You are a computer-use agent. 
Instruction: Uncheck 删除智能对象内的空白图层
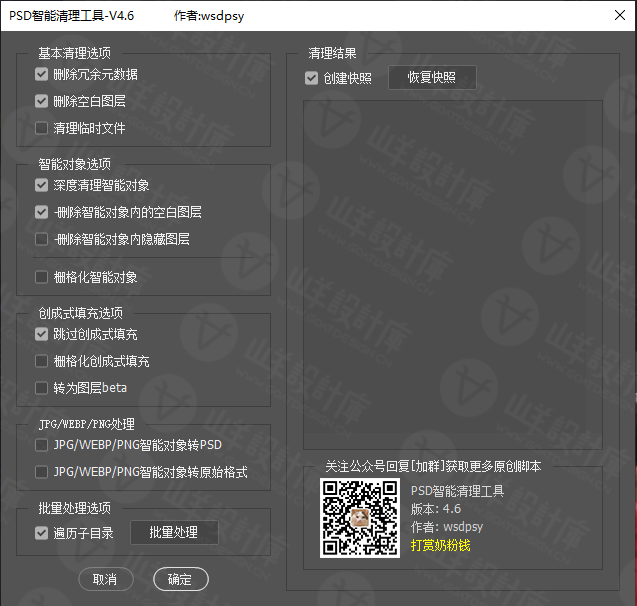point(41,212)
